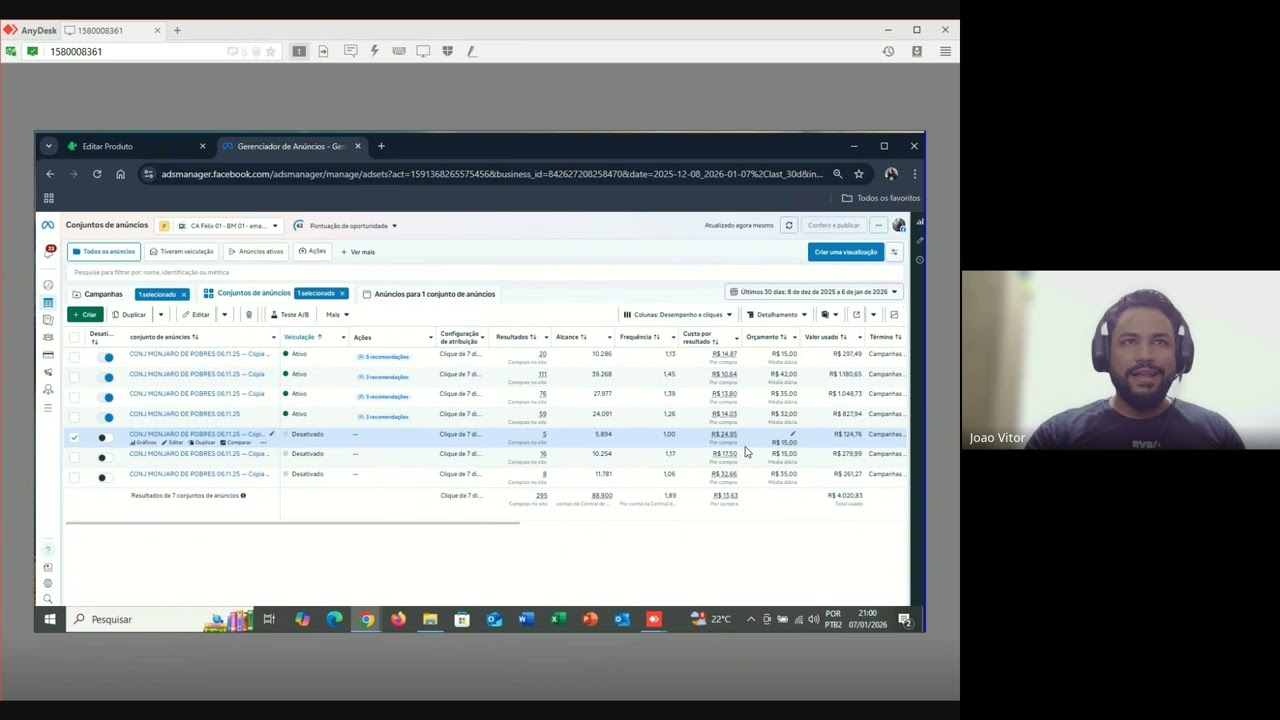Enable the deactivated ad set with 16 results
The height and width of the screenshot is (720, 1280).
point(104,457)
